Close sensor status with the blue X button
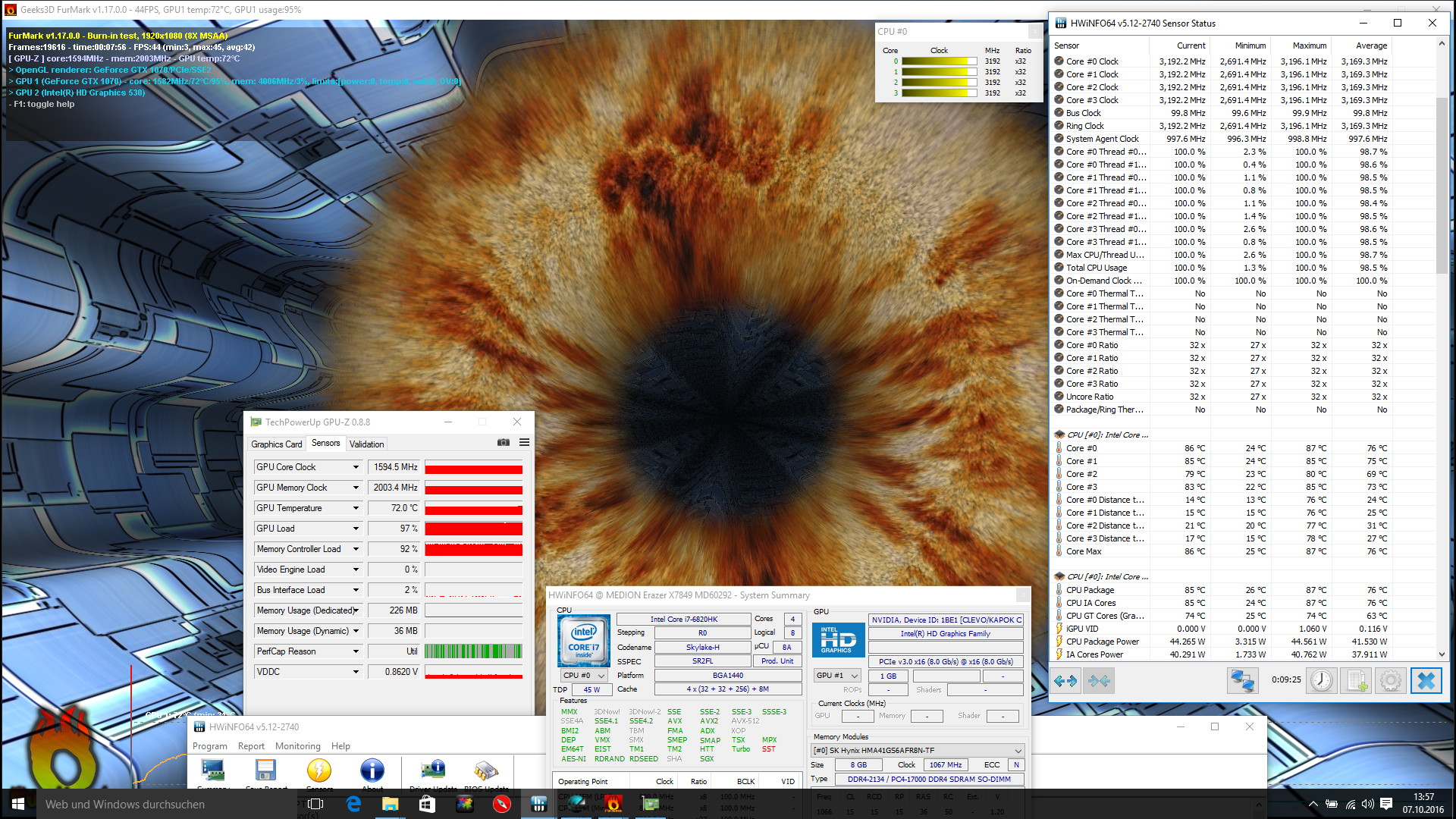The height and width of the screenshot is (819, 1456). (x=1426, y=681)
